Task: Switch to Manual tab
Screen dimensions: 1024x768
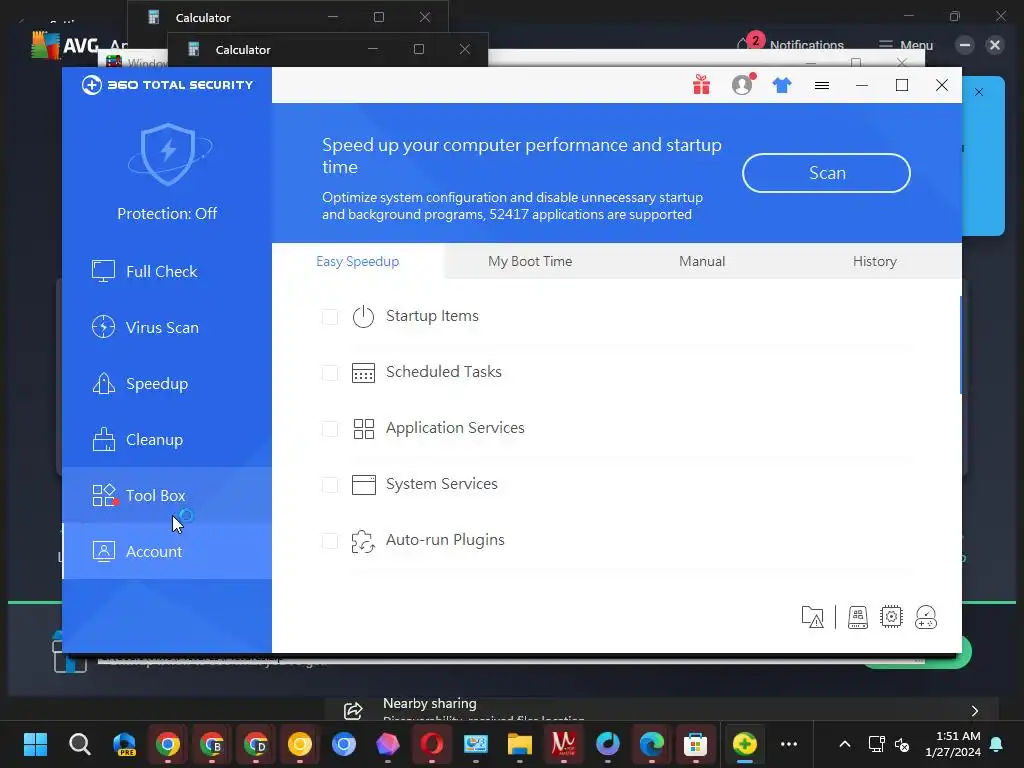Action: [x=702, y=261]
